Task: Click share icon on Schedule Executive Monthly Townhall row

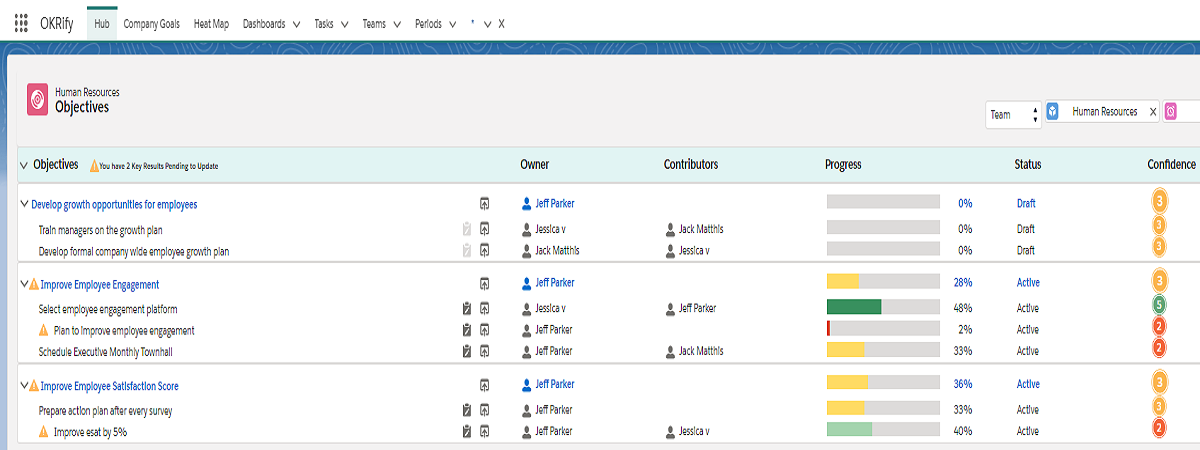Action: pos(485,351)
